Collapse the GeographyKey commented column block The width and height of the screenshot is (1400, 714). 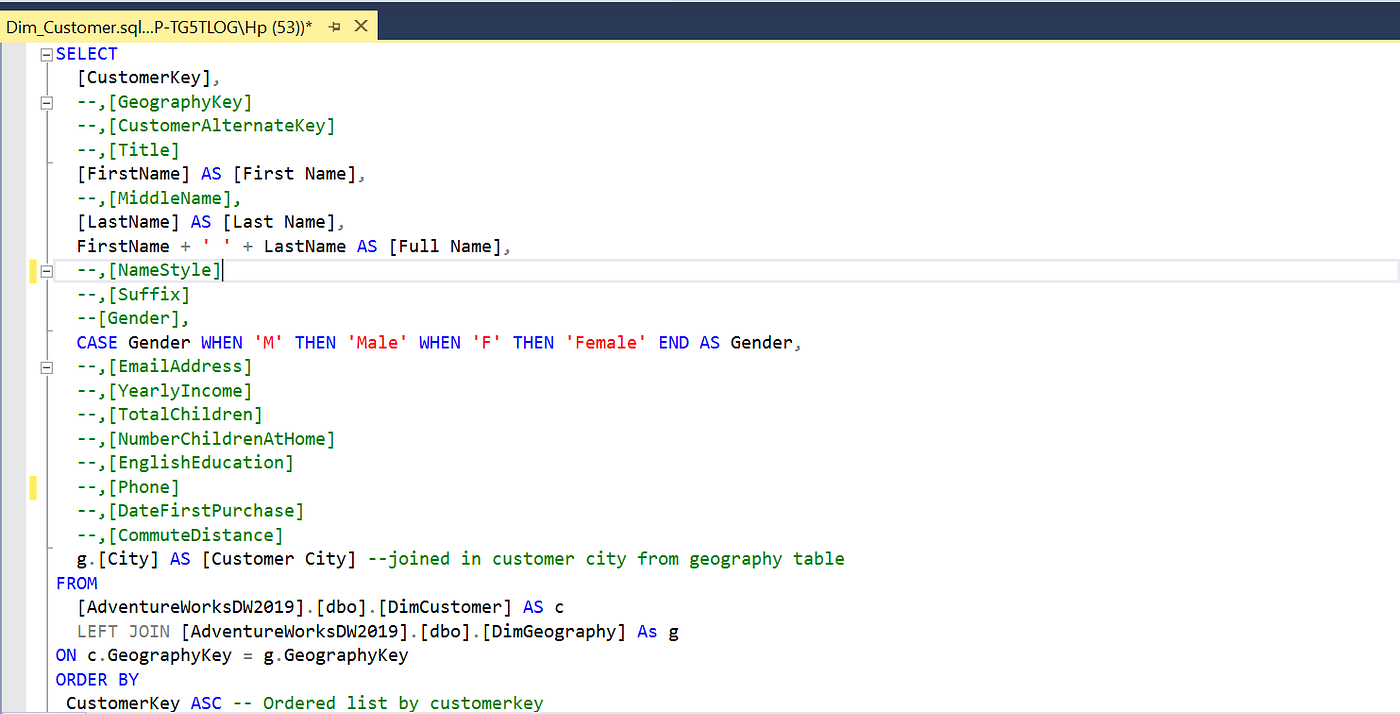point(46,101)
